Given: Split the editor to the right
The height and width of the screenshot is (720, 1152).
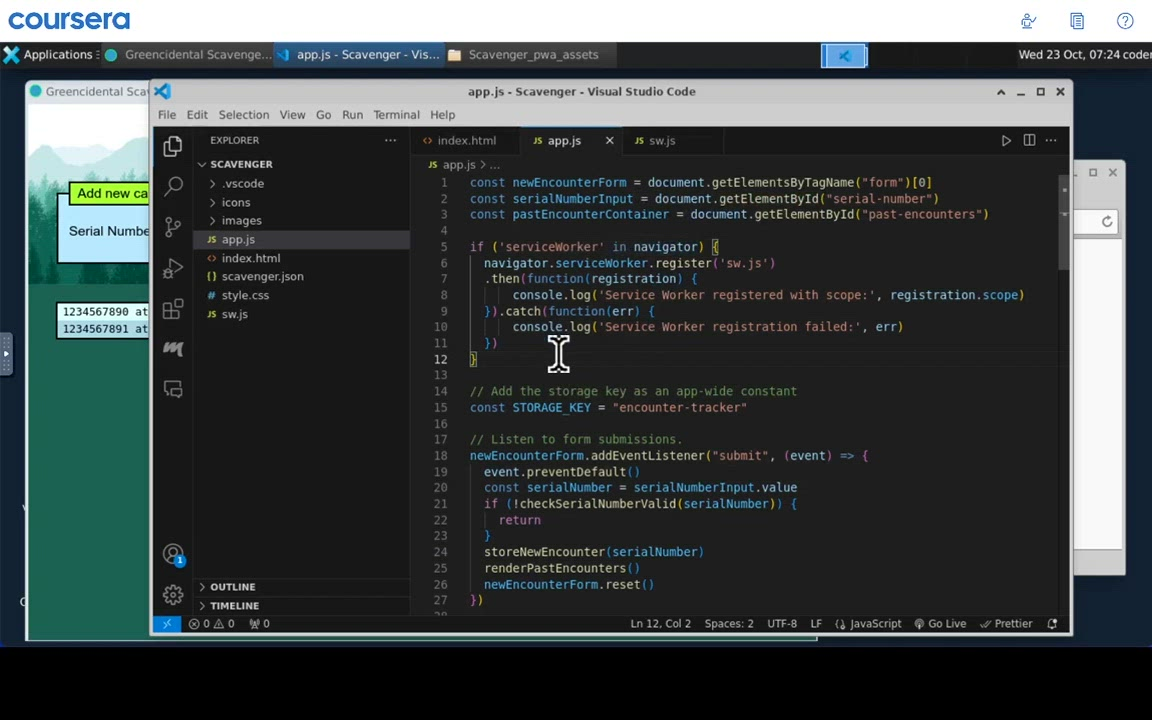Looking at the screenshot, I should (1029, 141).
